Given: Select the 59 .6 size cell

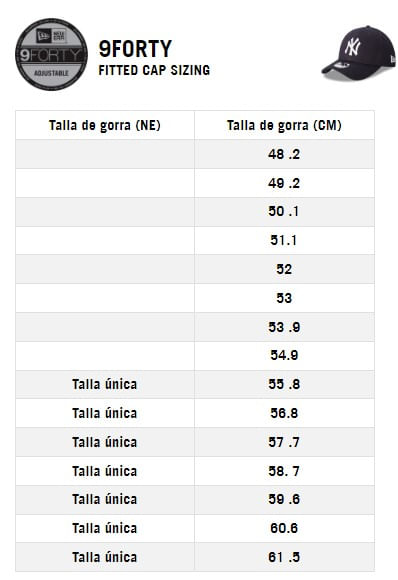Looking at the screenshot, I should coord(284,499).
